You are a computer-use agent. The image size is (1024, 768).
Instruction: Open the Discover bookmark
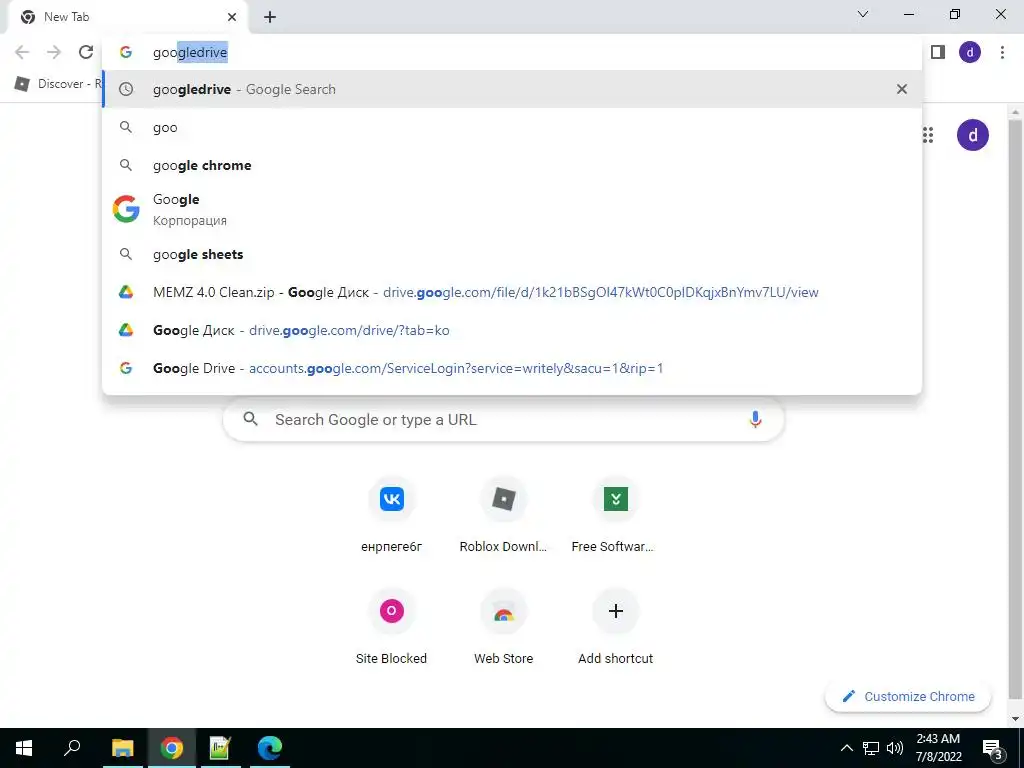[59, 84]
